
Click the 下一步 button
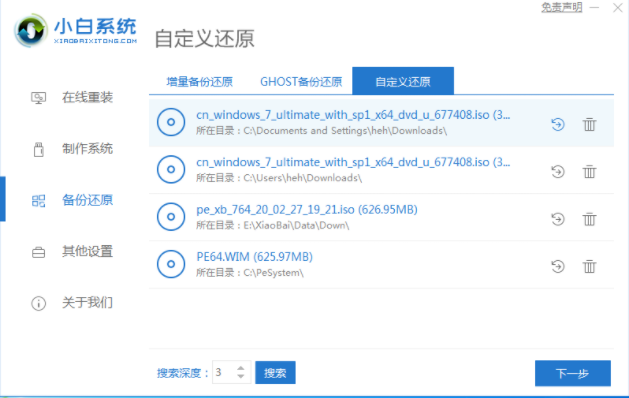[x=572, y=373]
